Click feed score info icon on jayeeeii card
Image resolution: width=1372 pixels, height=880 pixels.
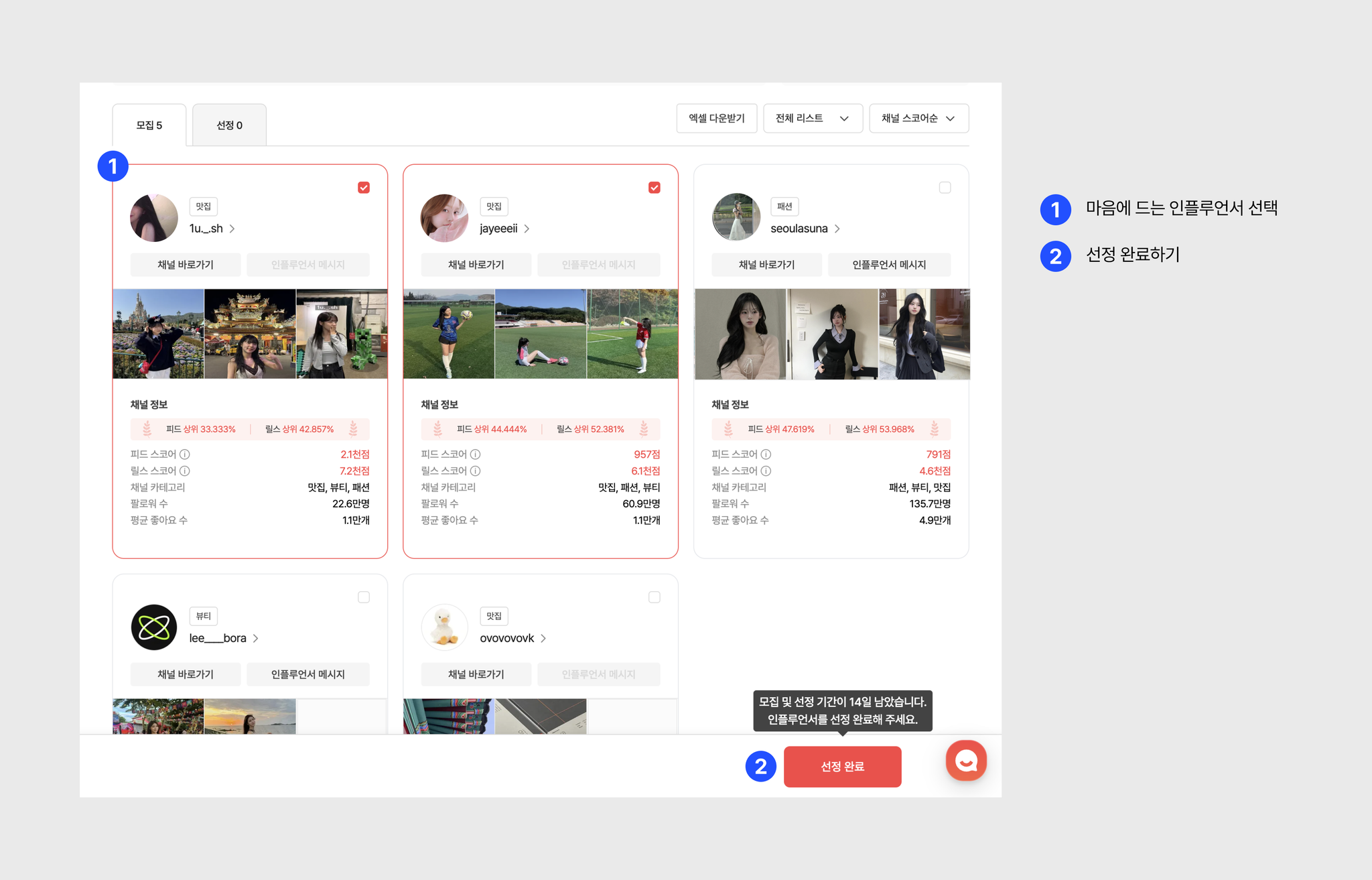point(476,454)
